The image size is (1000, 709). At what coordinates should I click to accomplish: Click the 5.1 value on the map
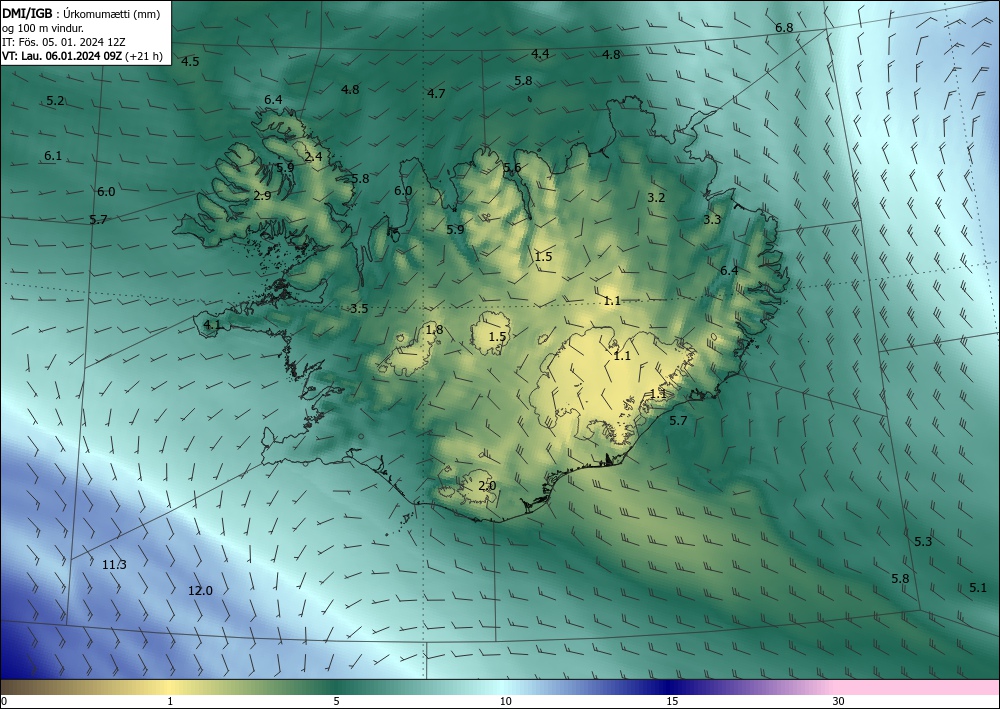978,588
